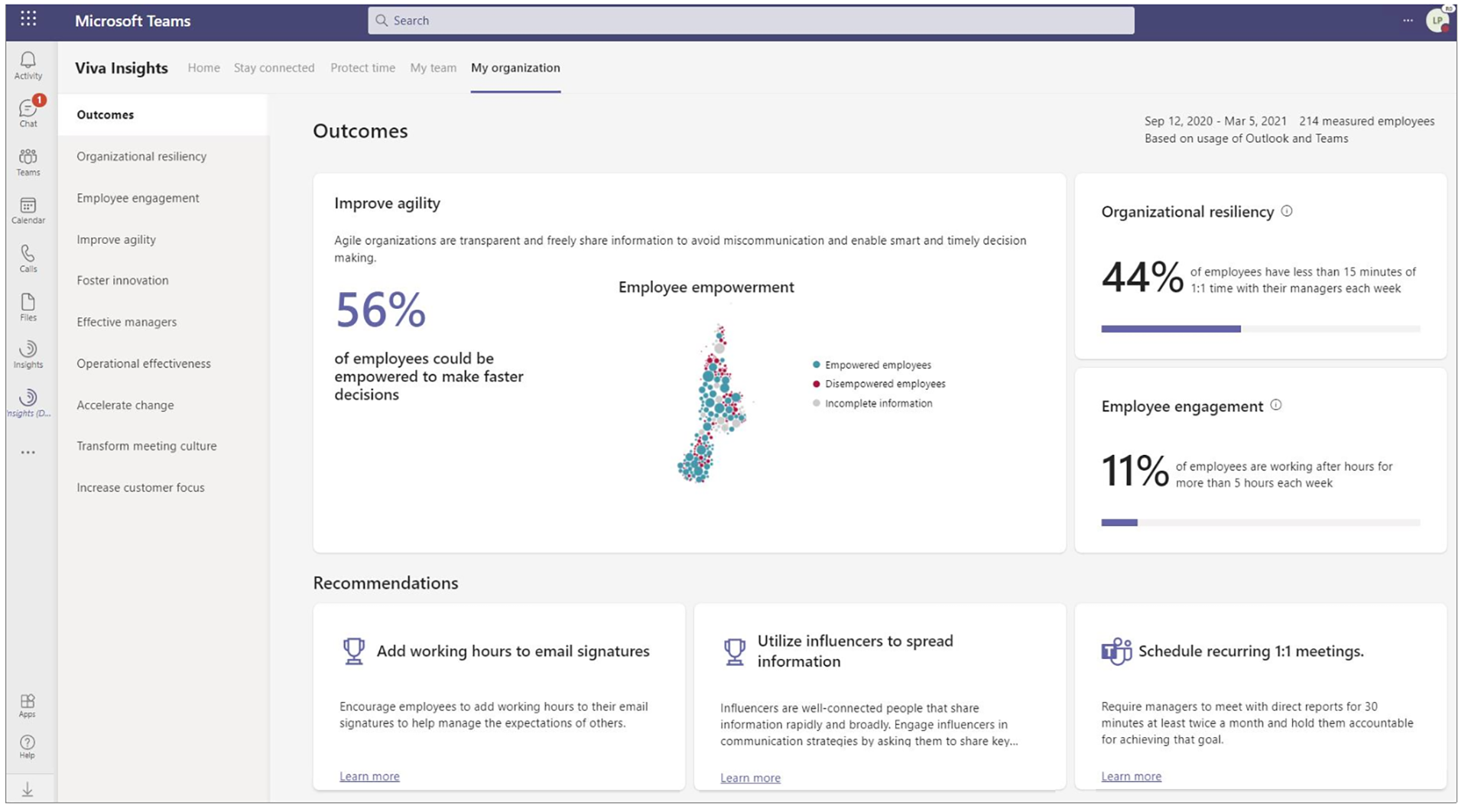Click Utilize influencers to spread information title
The height and width of the screenshot is (812, 1468).
[x=855, y=651]
